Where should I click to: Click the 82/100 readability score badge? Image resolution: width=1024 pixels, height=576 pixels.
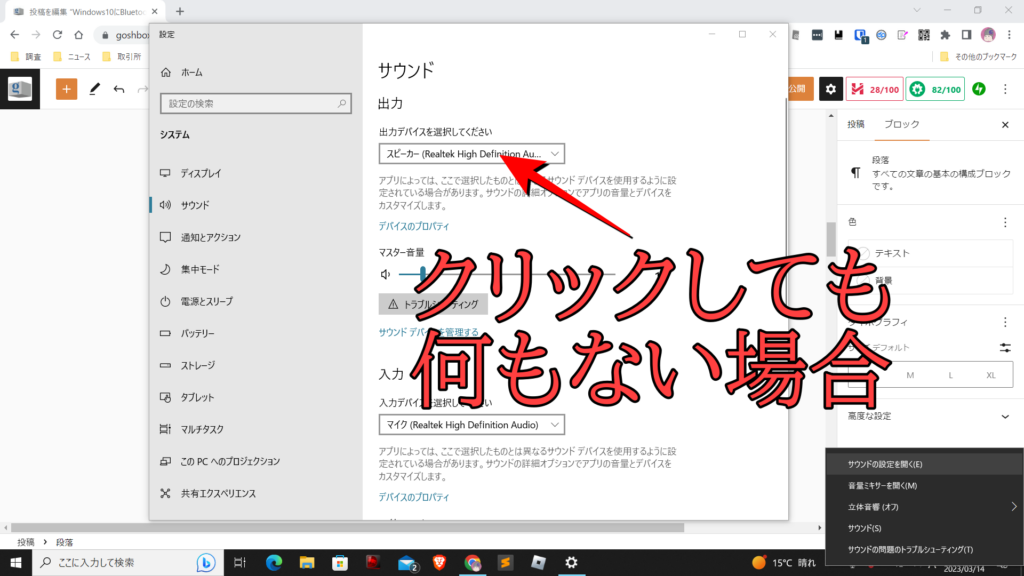tap(937, 89)
